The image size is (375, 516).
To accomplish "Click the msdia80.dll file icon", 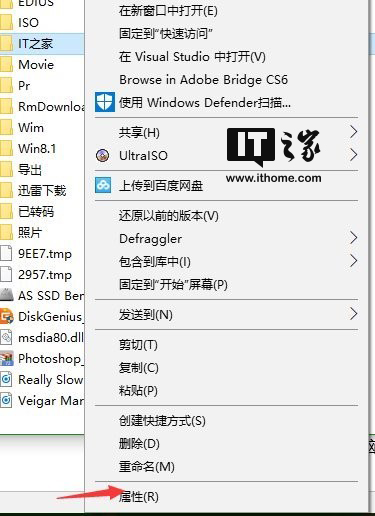I will pyautogui.click(x=6, y=337).
